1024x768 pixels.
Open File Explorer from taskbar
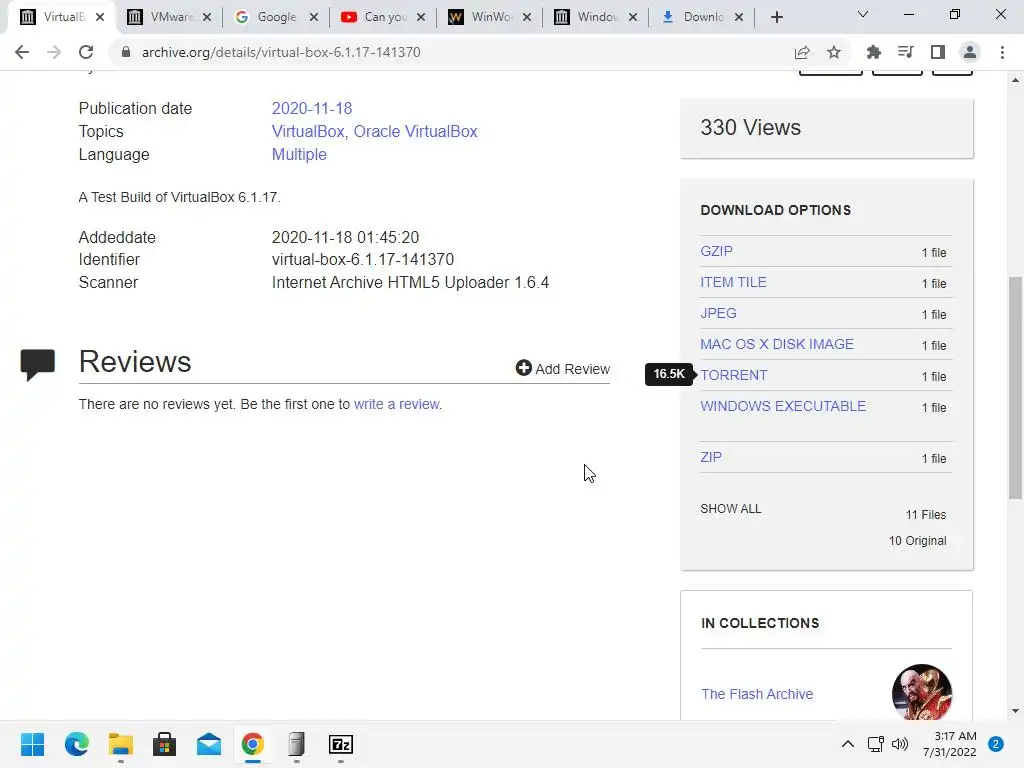[120, 744]
